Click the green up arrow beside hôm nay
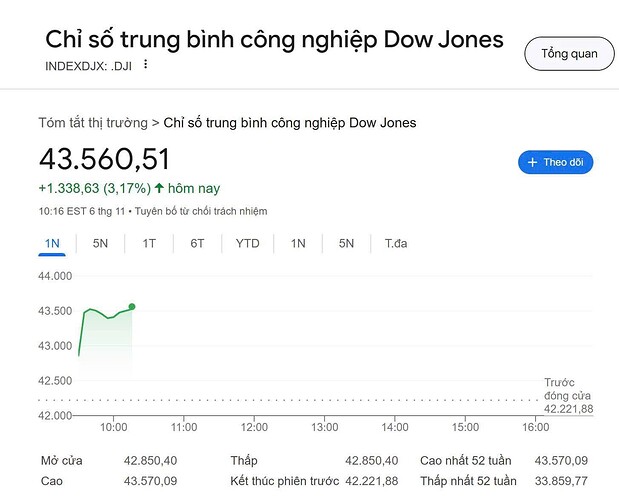 click(159, 188)
